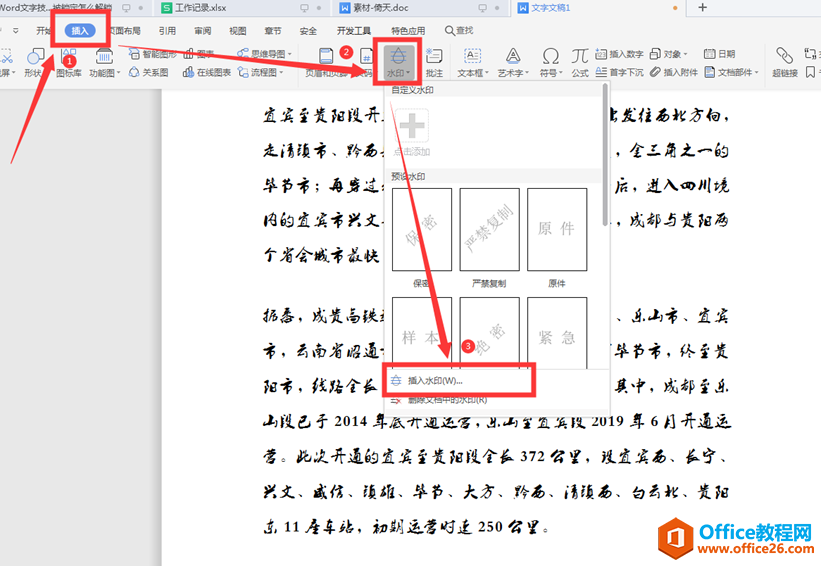
Task: Switch to the 插入 ribbon tab
Action: tap(80, 31)
